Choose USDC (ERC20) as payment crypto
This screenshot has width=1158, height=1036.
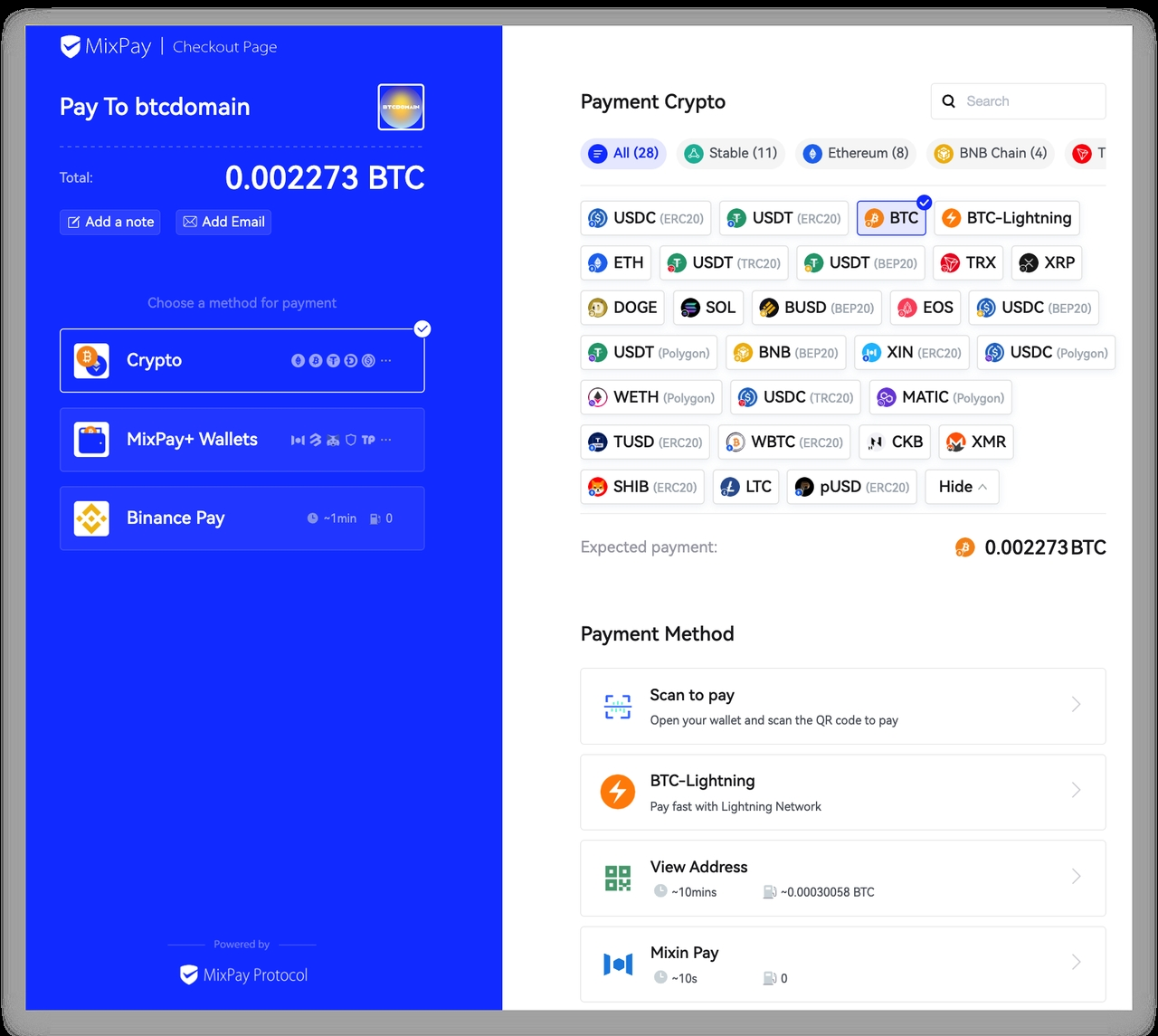tap(646, 218)
